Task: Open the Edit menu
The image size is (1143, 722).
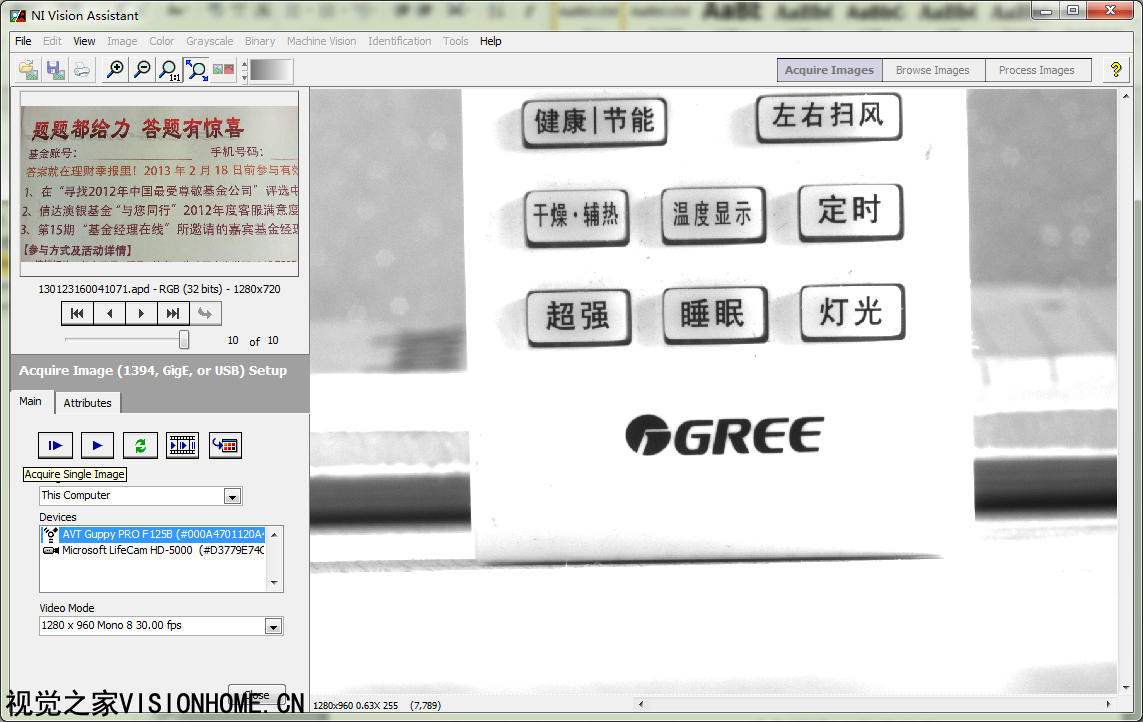Action: 52,41
